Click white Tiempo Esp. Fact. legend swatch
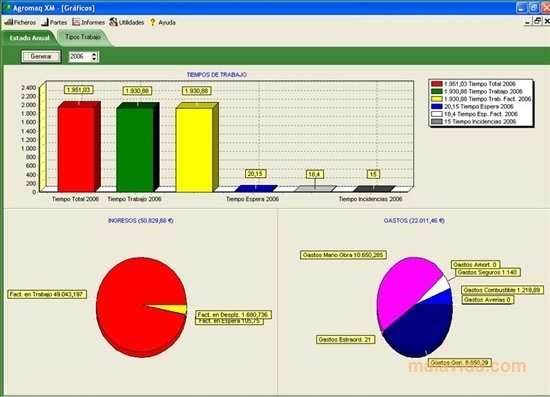This screenshot has width=550, height=397. click(437, 114)
